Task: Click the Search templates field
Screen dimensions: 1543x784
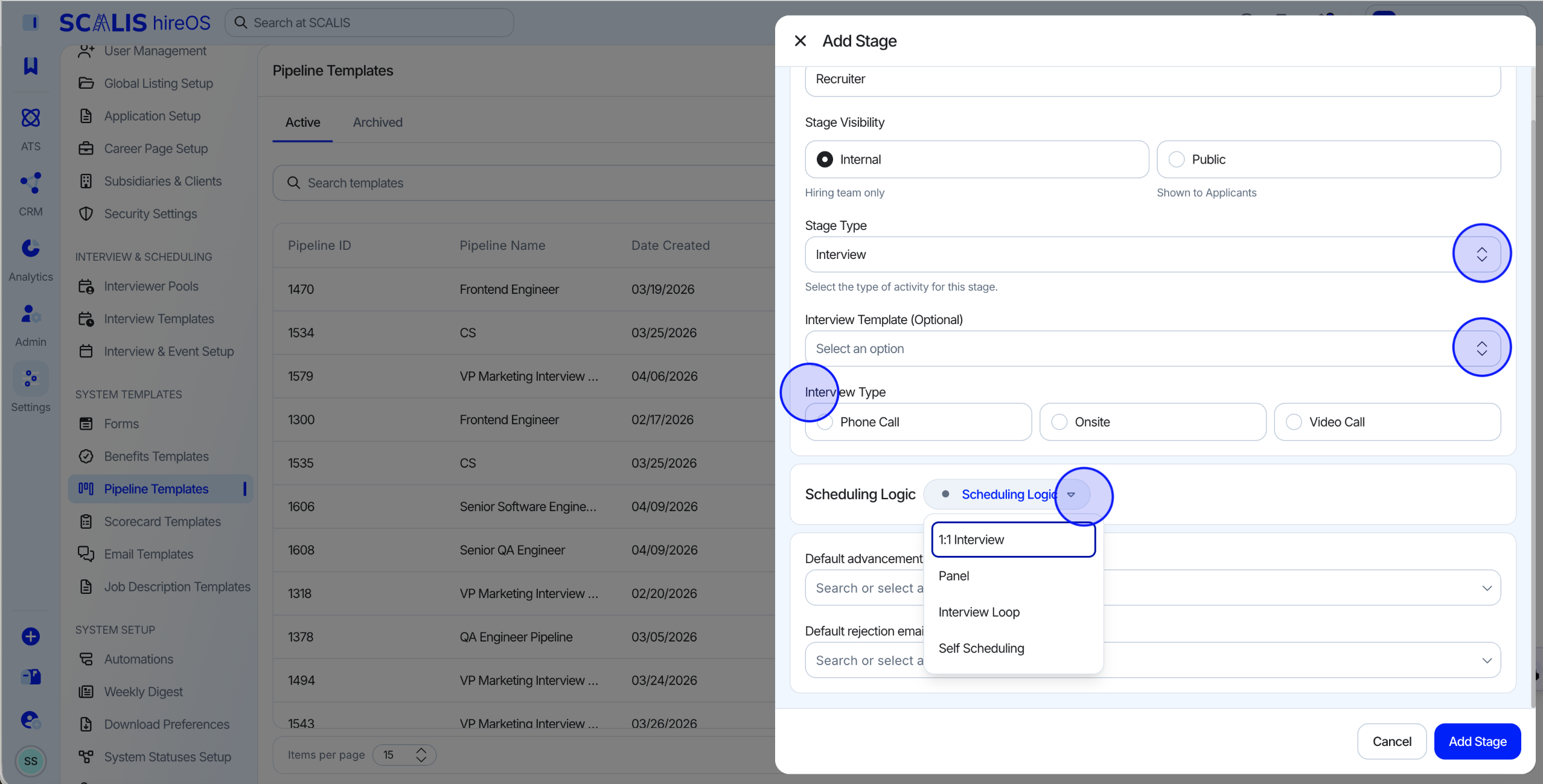Action: [x=523, y=183]
